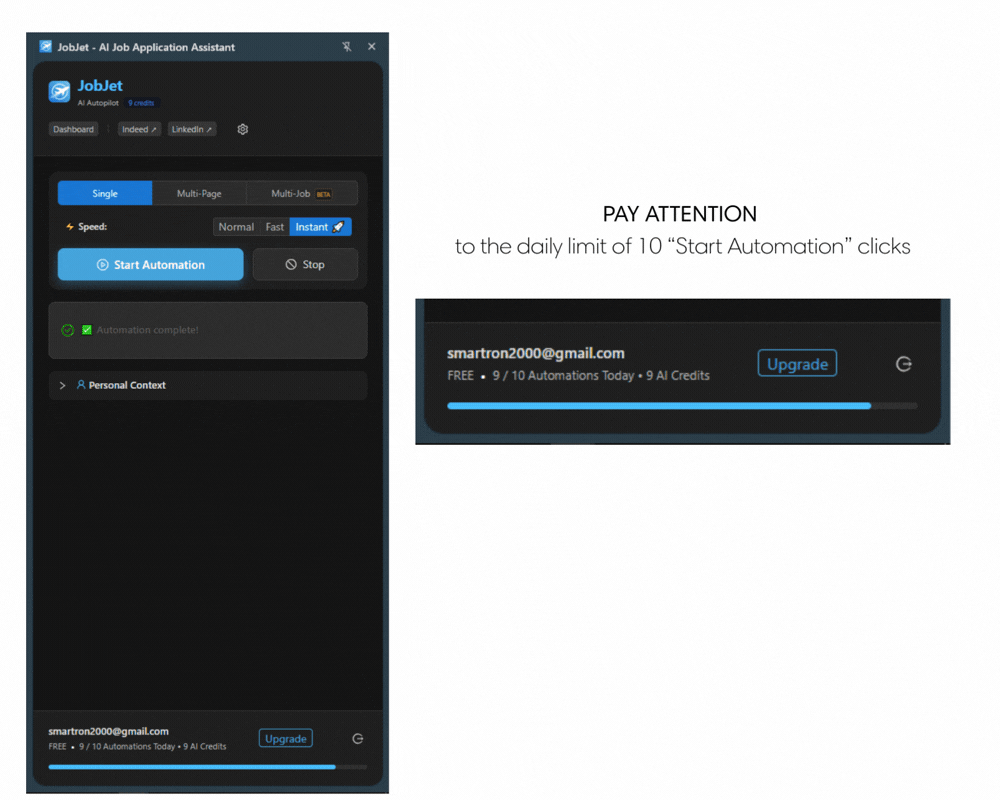Select the Instant speed option
This screenshot has height=800, width=1000.
[x=319, y=227]
